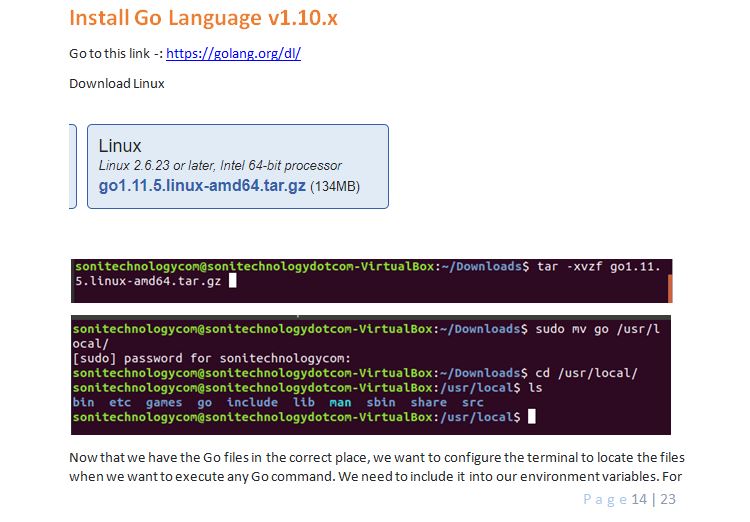The height and width of the screenshot is (522, 750).
Task: Click 'man' directory in ls output
Action: (x=340, y=403)
